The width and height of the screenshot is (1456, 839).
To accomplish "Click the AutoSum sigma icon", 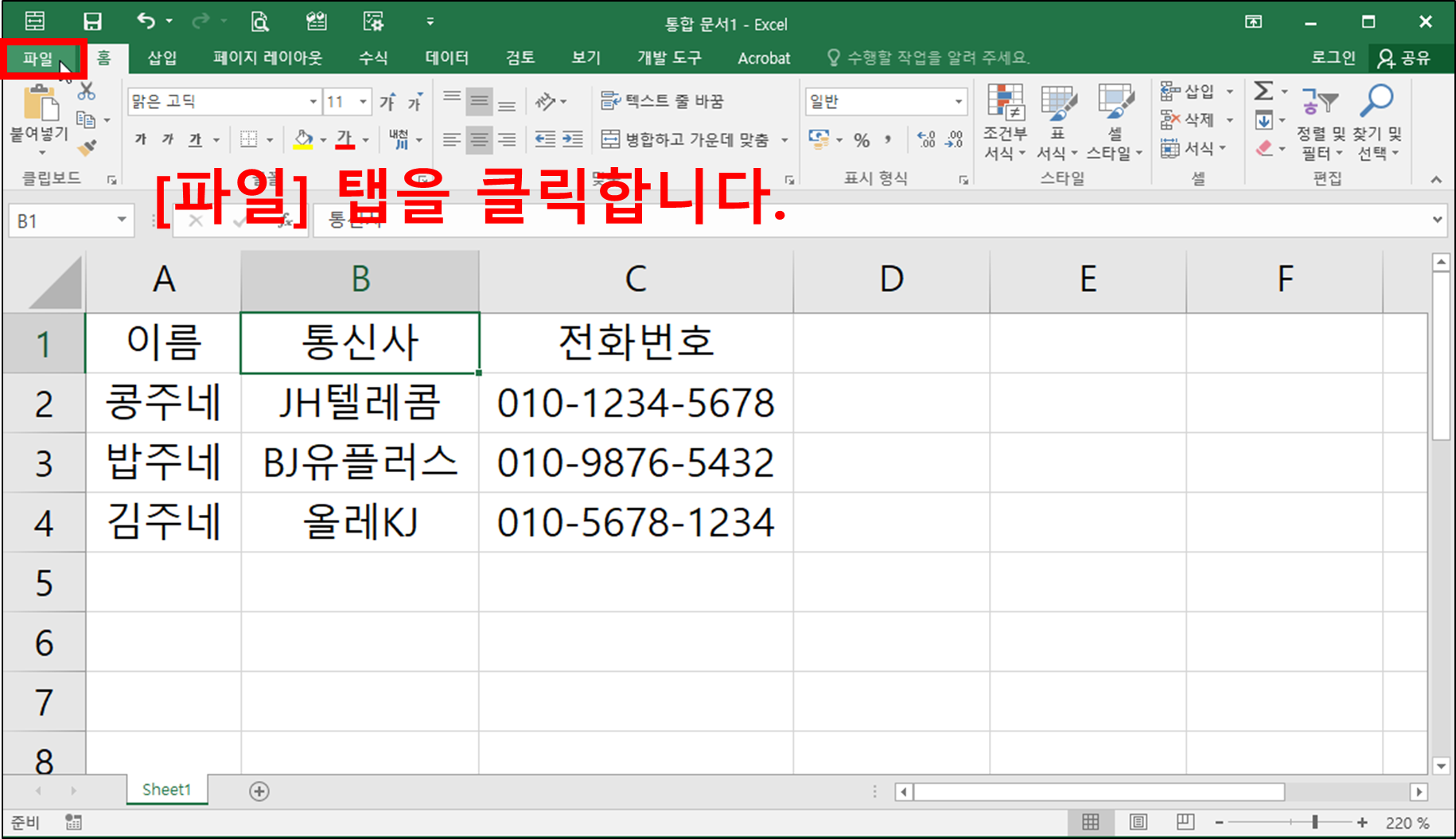I will pyautogui.click(x=1263, y=92).
